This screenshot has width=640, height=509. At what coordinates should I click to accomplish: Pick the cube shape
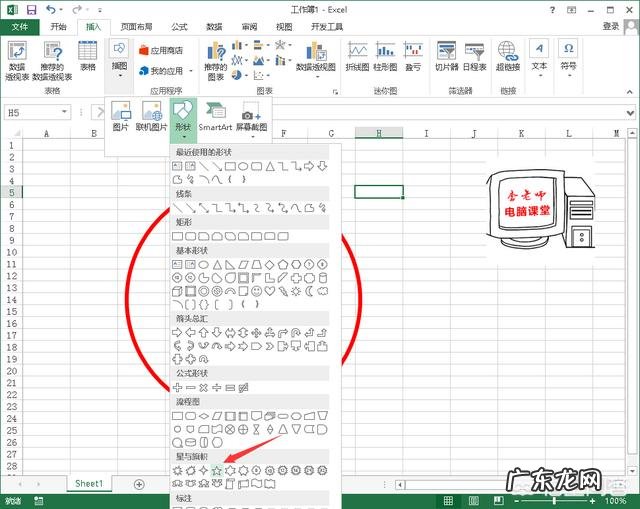tap(177, 291)
